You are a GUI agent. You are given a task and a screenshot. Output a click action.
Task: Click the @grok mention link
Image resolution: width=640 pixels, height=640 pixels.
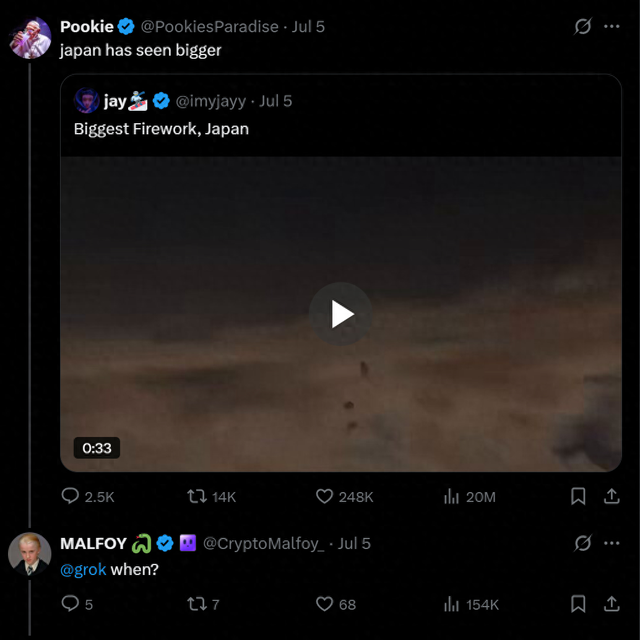coord(83,570)
